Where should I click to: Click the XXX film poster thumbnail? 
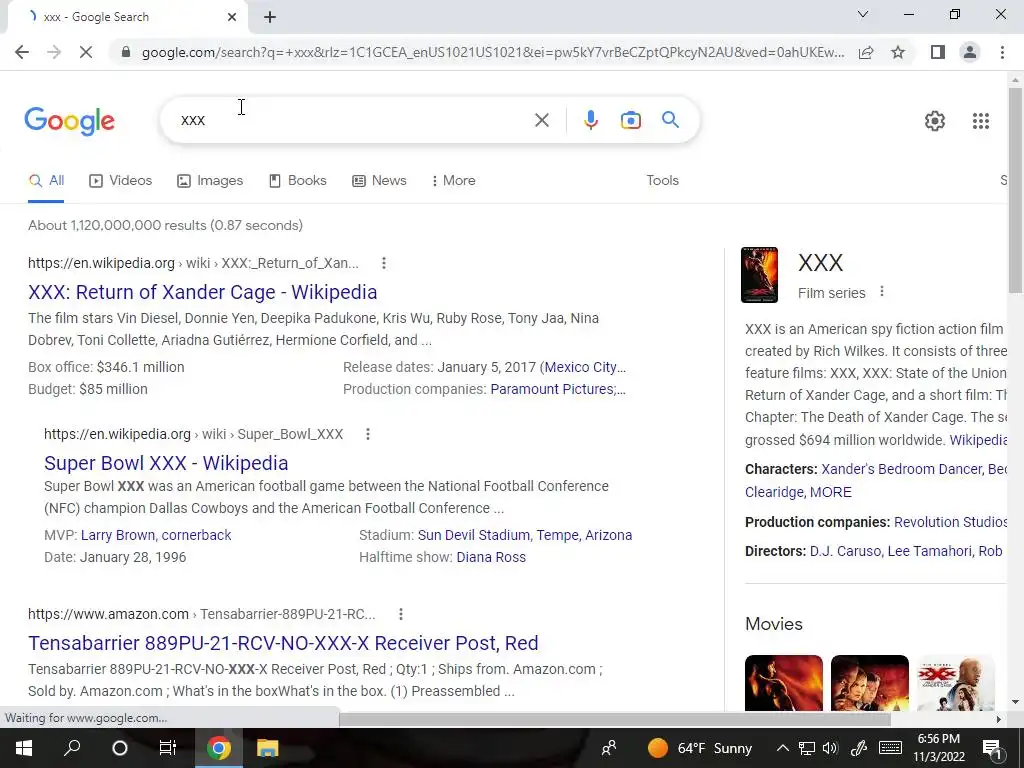click(x=759, y=275)
